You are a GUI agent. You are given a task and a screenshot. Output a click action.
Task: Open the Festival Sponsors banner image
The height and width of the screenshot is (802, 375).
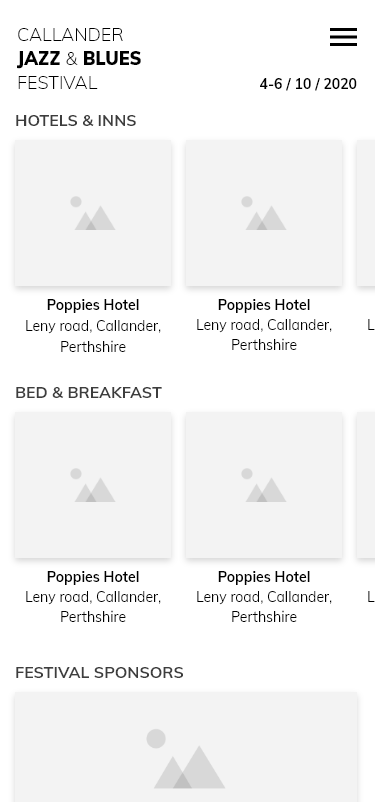(186, 747)
